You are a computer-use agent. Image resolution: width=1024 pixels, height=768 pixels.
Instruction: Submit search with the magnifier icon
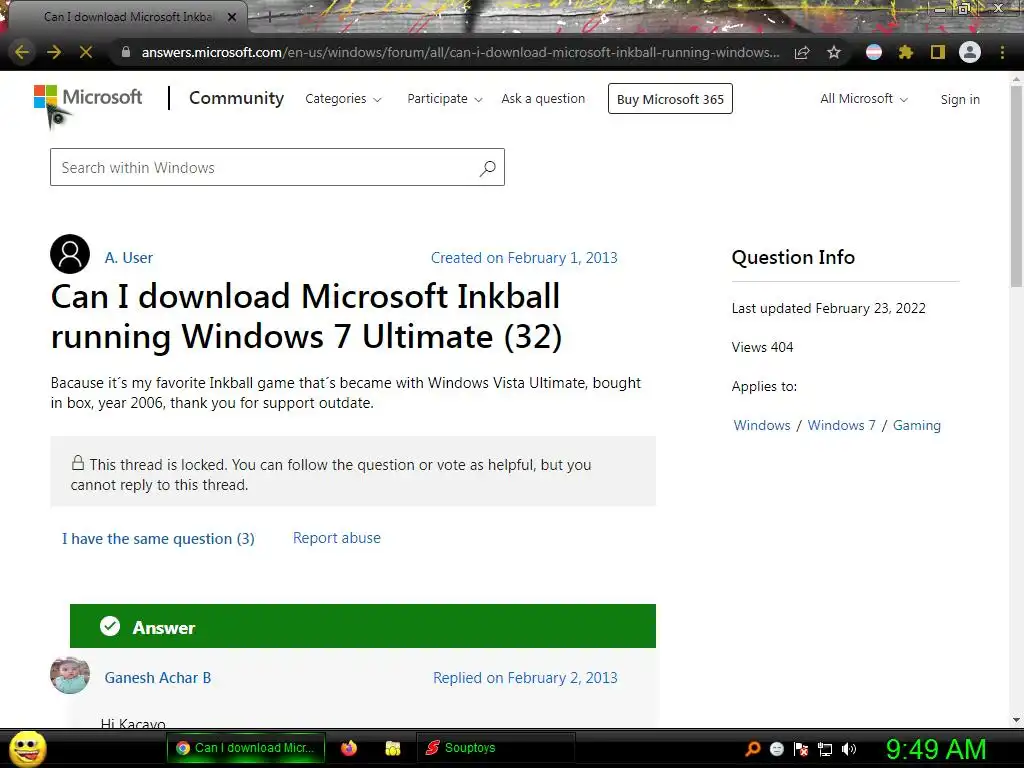(x=487, y=168)
